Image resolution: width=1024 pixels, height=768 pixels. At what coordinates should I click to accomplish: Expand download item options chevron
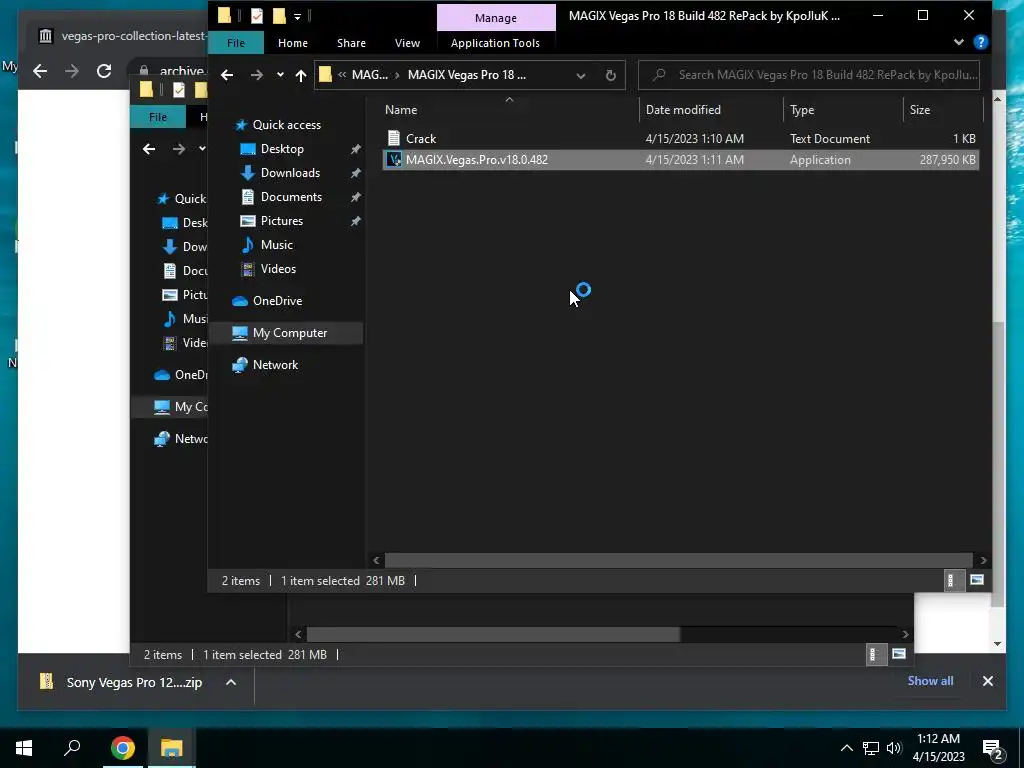click(x=231, y=682)
